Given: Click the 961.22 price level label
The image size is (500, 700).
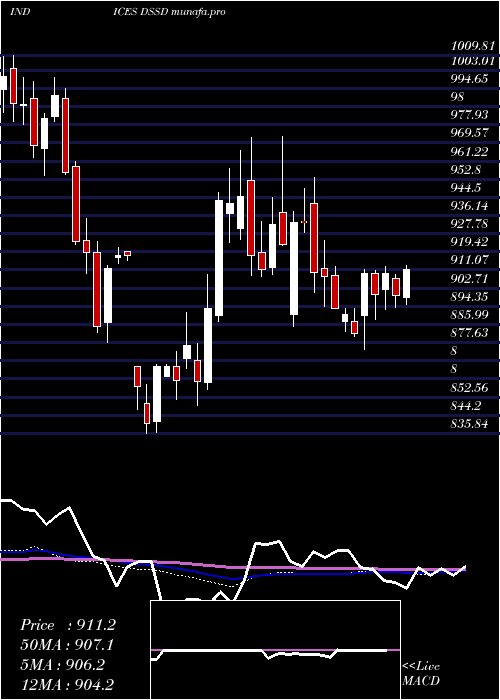Looking at the screenshot, I should 469,152.
